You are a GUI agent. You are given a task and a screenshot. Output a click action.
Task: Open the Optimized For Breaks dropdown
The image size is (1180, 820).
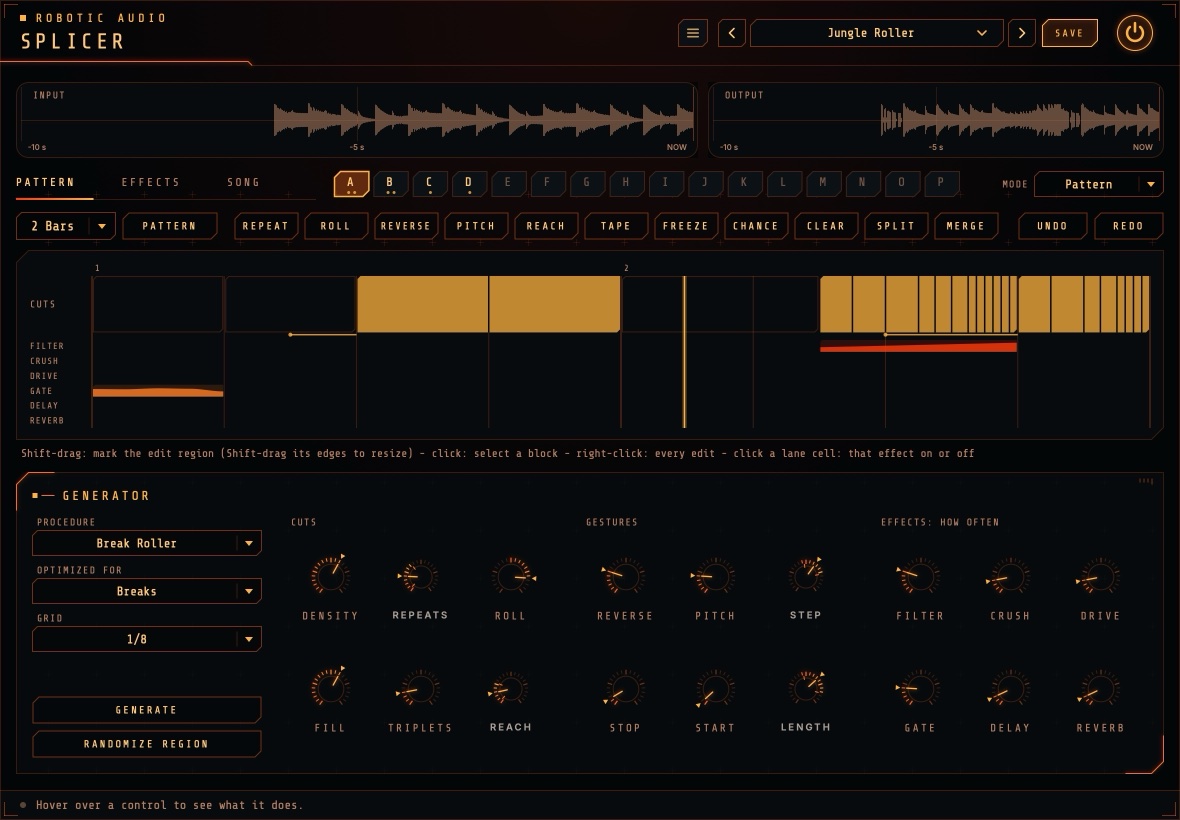147,591
